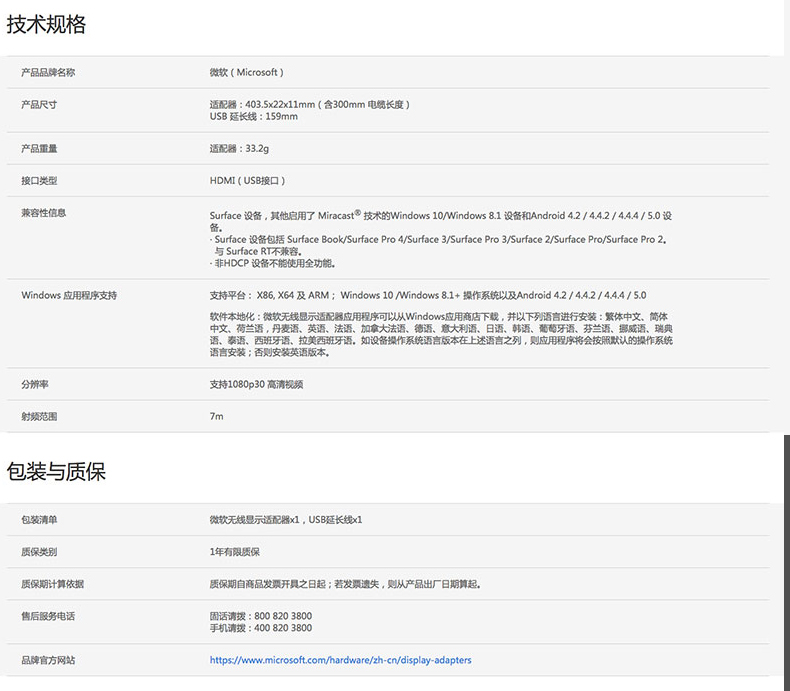790x691 pixels.
Task: Click the USB 延长线 159mm text
Action: tap(253, 116)
